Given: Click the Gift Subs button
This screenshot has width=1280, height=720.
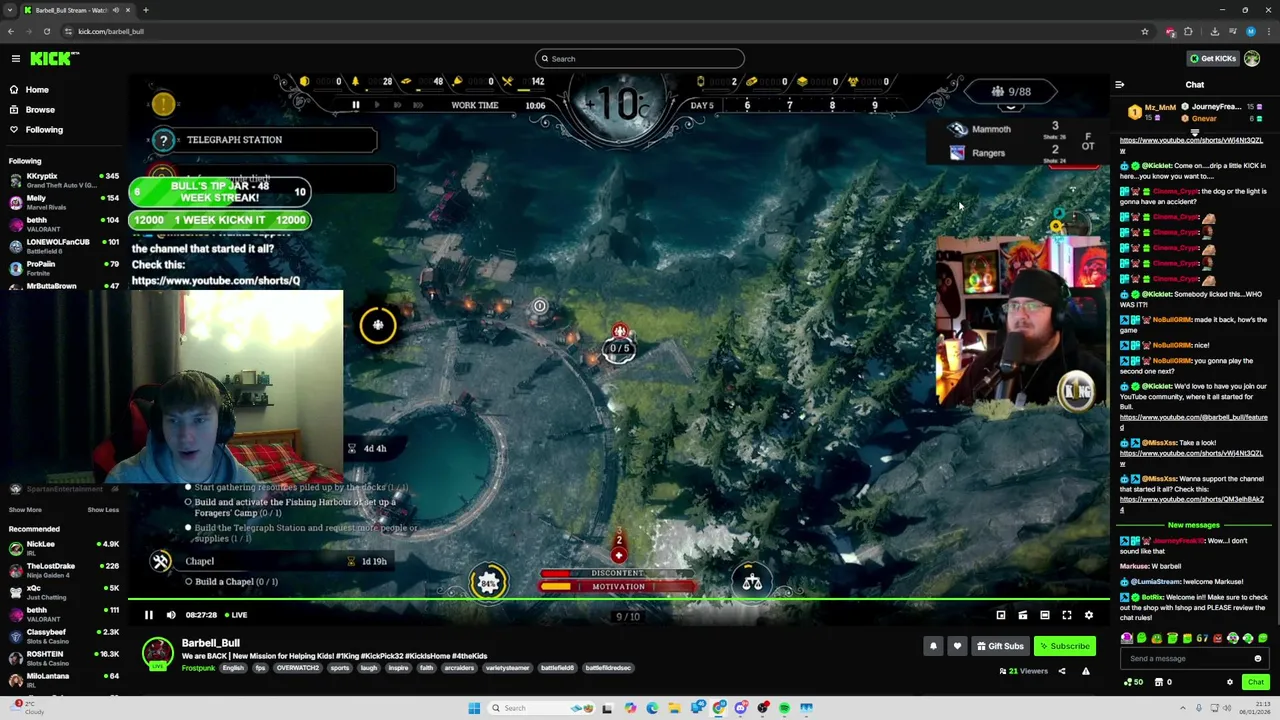Looking at the screenshot, I should pos(1000,646).
